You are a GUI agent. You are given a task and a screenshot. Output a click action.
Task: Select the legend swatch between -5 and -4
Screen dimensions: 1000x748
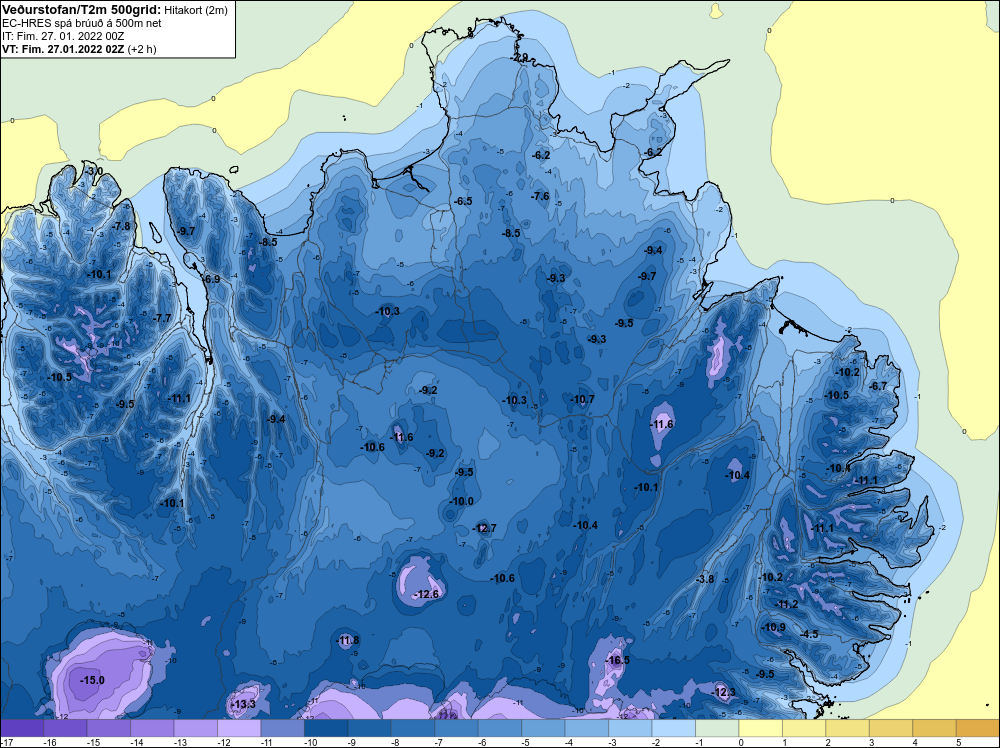[543, 728]
